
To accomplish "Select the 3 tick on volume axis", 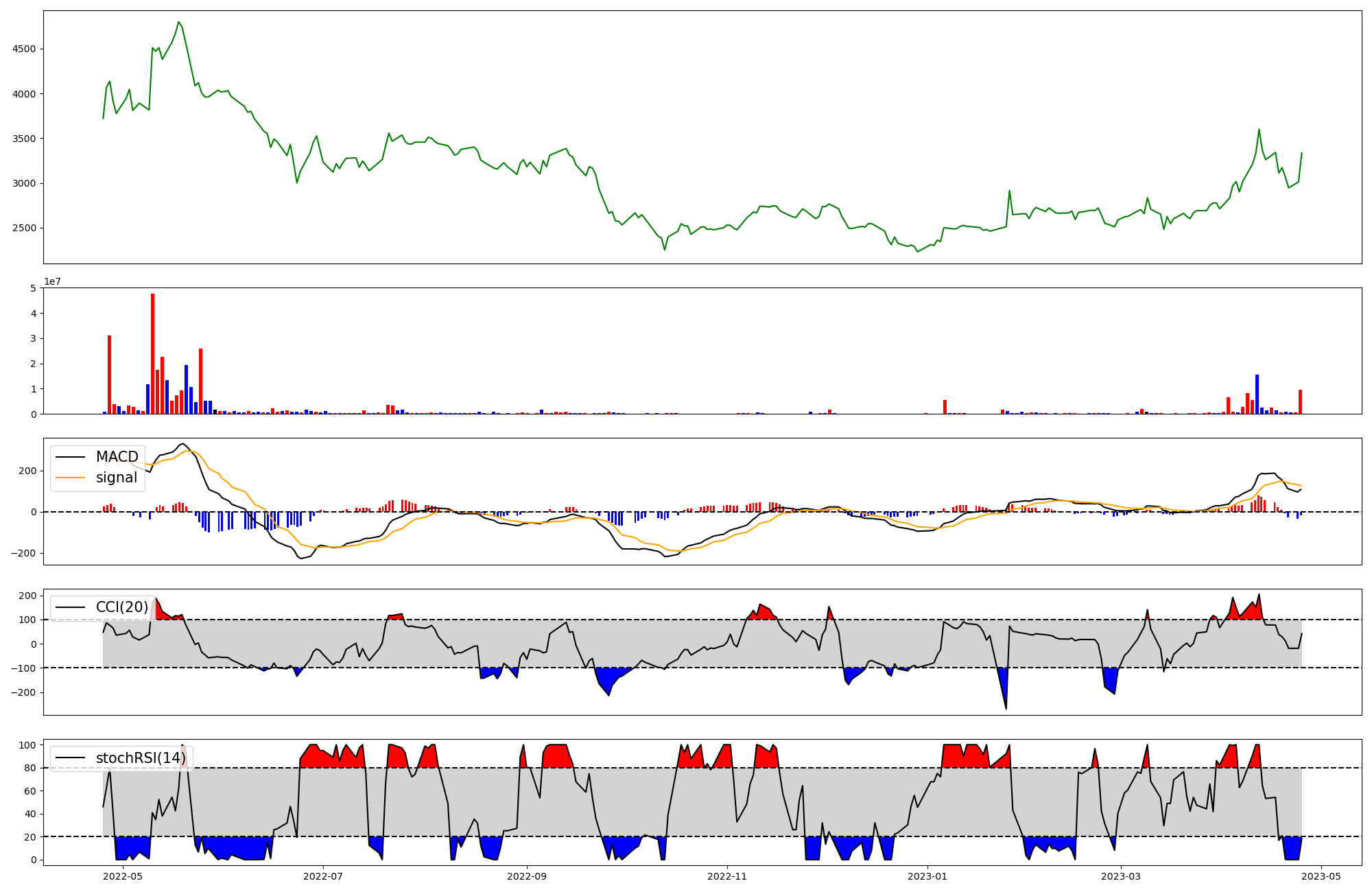I will coord(33,339).
